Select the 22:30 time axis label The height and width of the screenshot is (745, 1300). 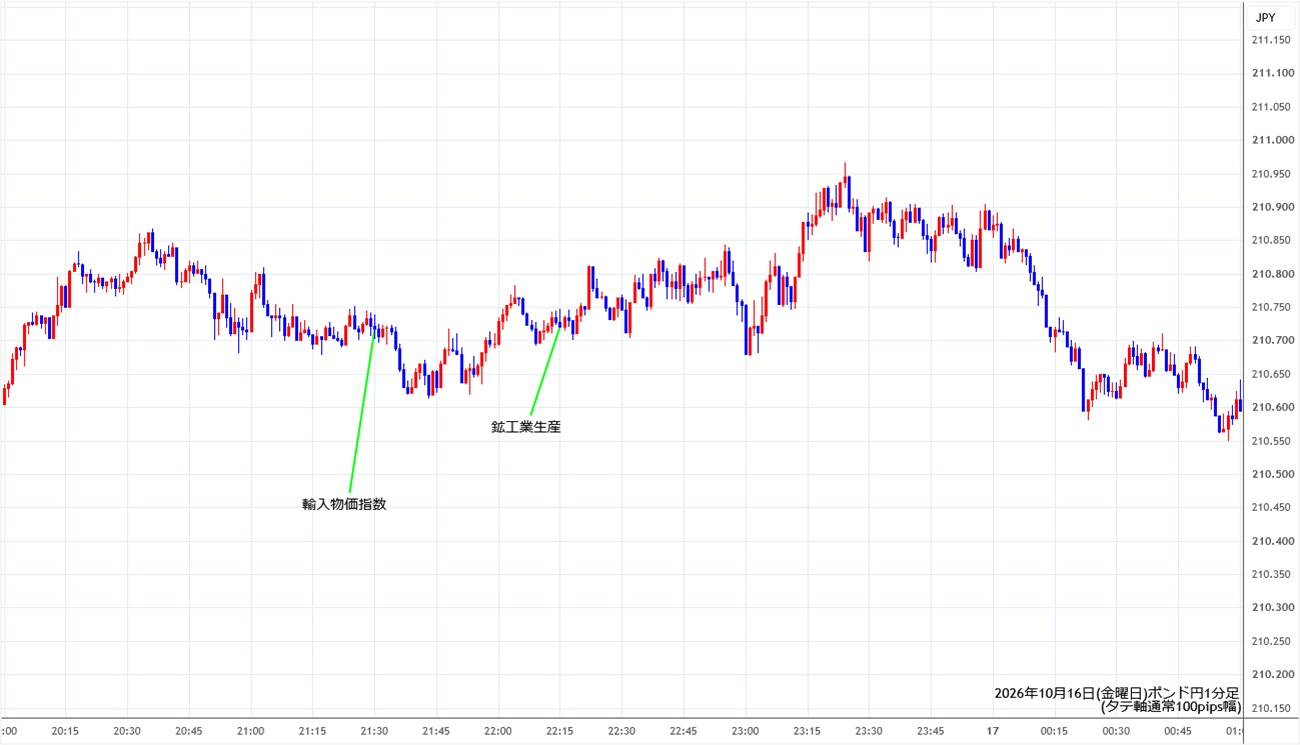622,731
